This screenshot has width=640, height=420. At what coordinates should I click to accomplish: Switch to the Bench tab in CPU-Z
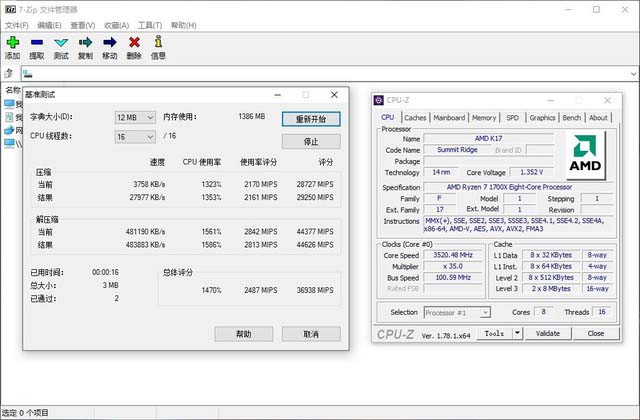pyautogui.click(x=572, y=117)
